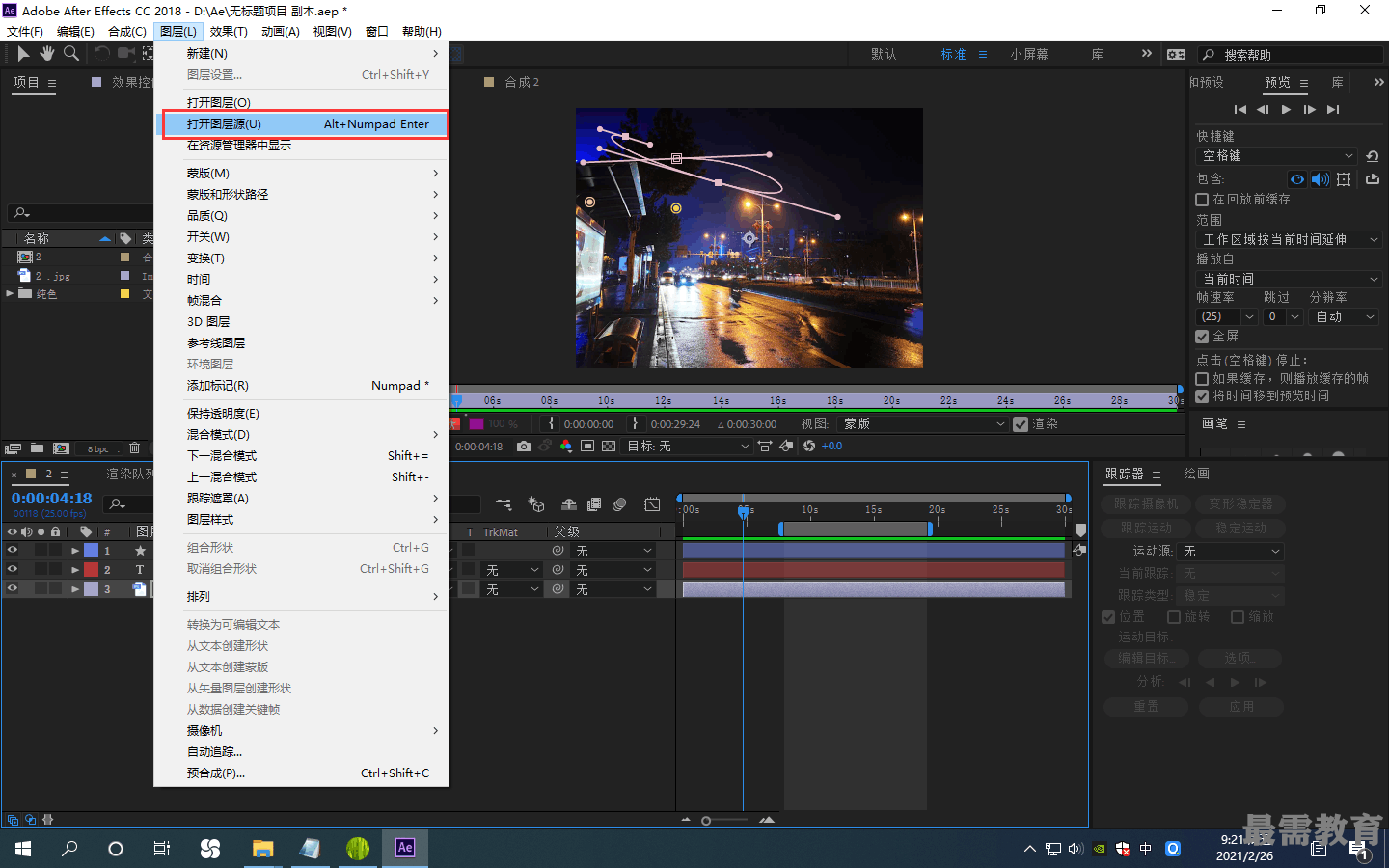1389x868 pixels.
Task: Go to last frame in Preview panel
Action: point(1333,110)
